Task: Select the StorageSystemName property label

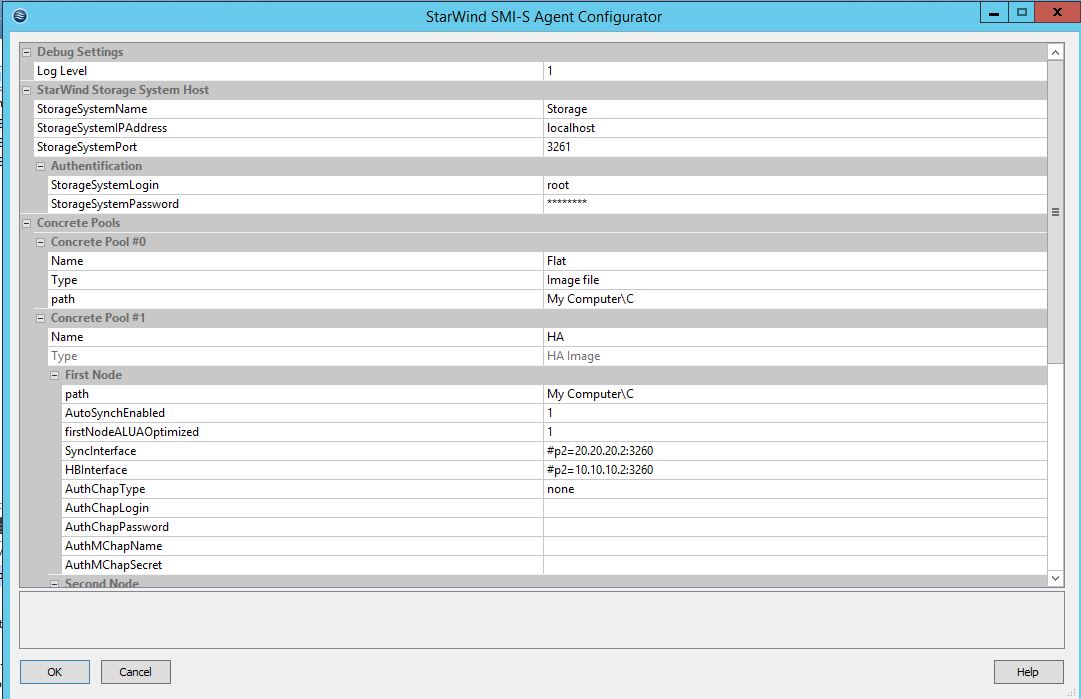Action: click(92, 109)
